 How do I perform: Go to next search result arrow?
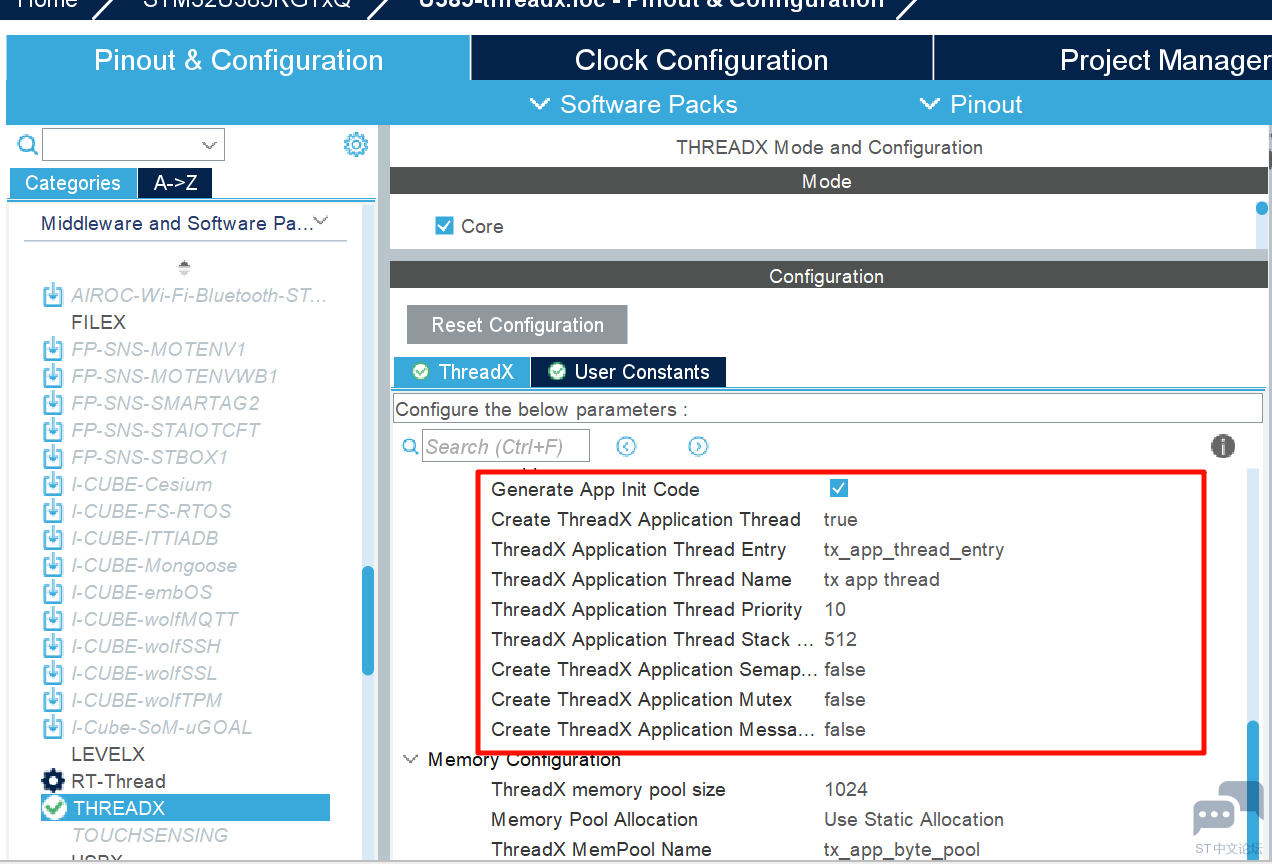[698, 446]
